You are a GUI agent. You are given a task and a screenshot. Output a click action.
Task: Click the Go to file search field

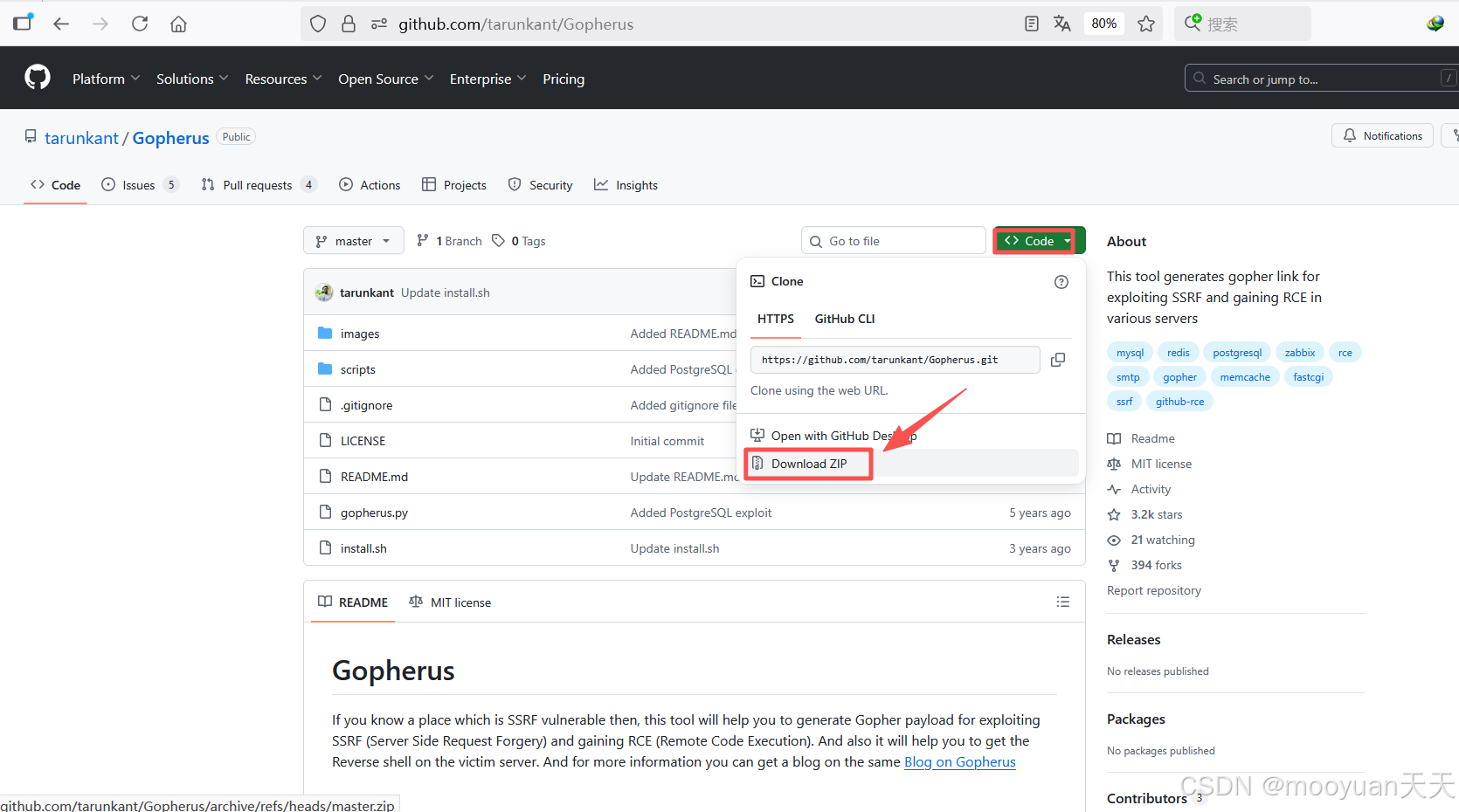pyautogui.click(x=894, y=241)
